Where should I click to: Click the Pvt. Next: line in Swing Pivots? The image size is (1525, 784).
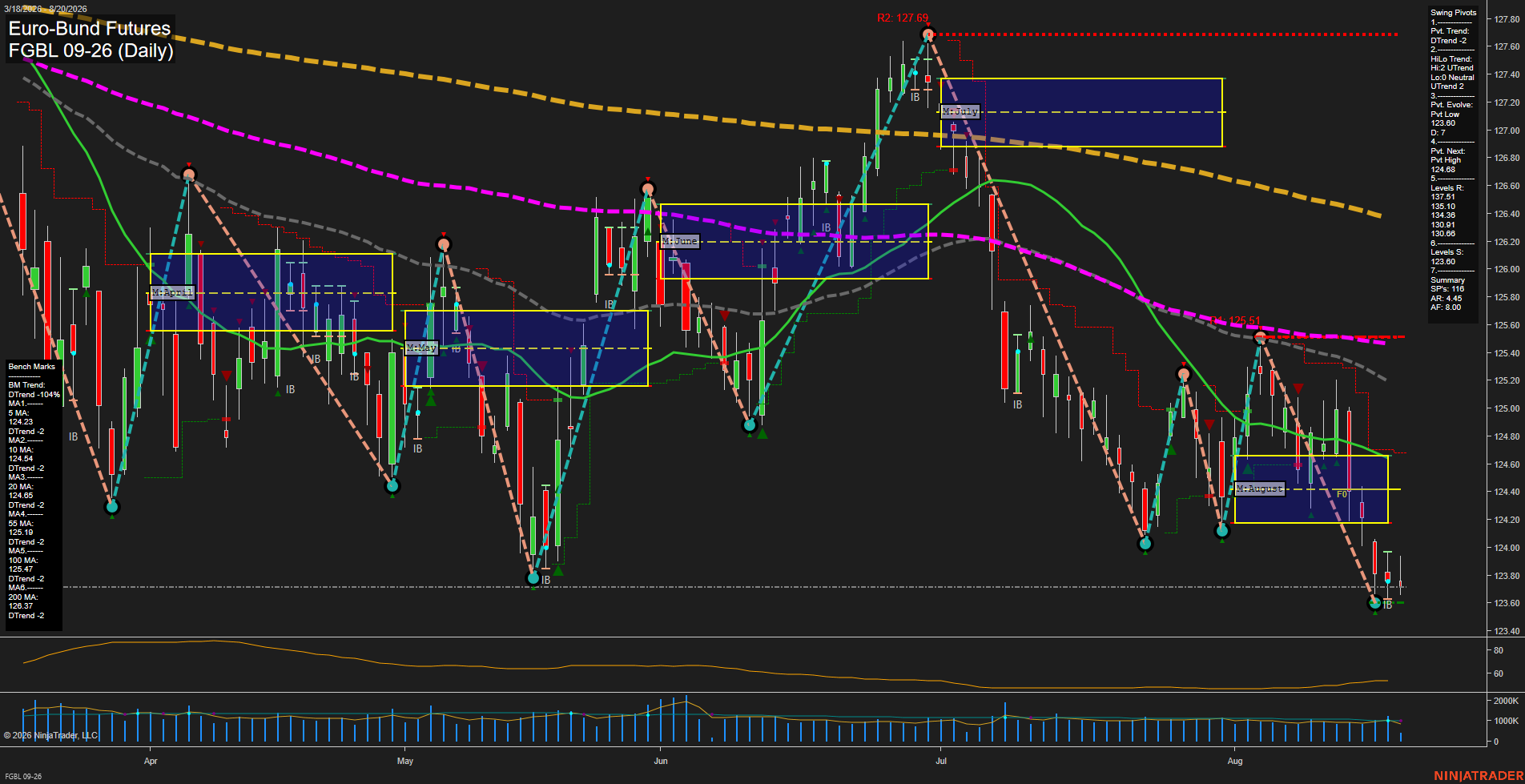coord(1447,151)
